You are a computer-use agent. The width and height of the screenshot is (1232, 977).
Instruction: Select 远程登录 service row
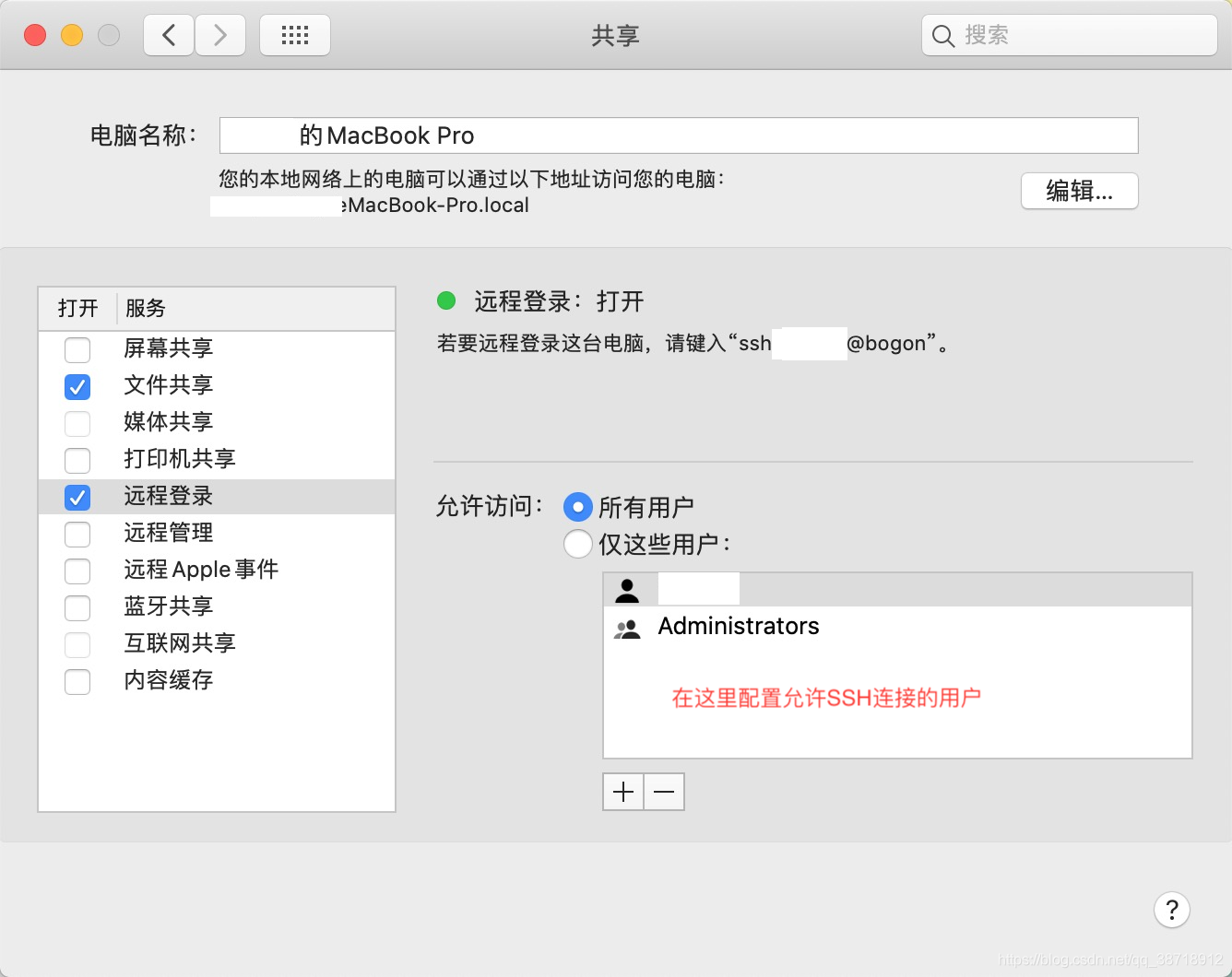click(217, 496)
